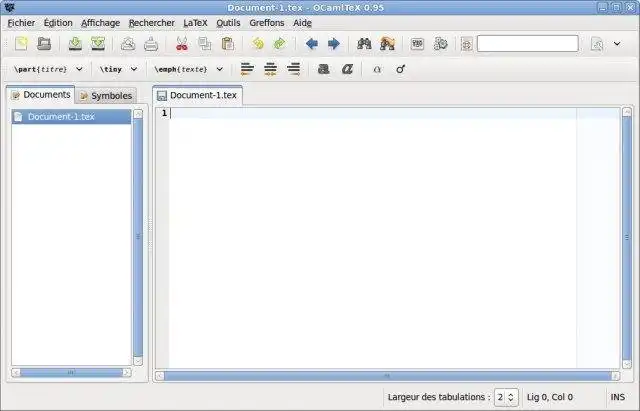640x411 pixels.
Task: Center text using the alignment icon
Action: [270, 69]
